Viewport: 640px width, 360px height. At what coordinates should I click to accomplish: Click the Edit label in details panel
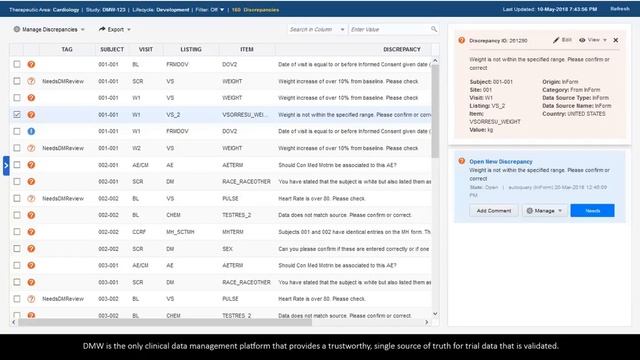(567, 40)
